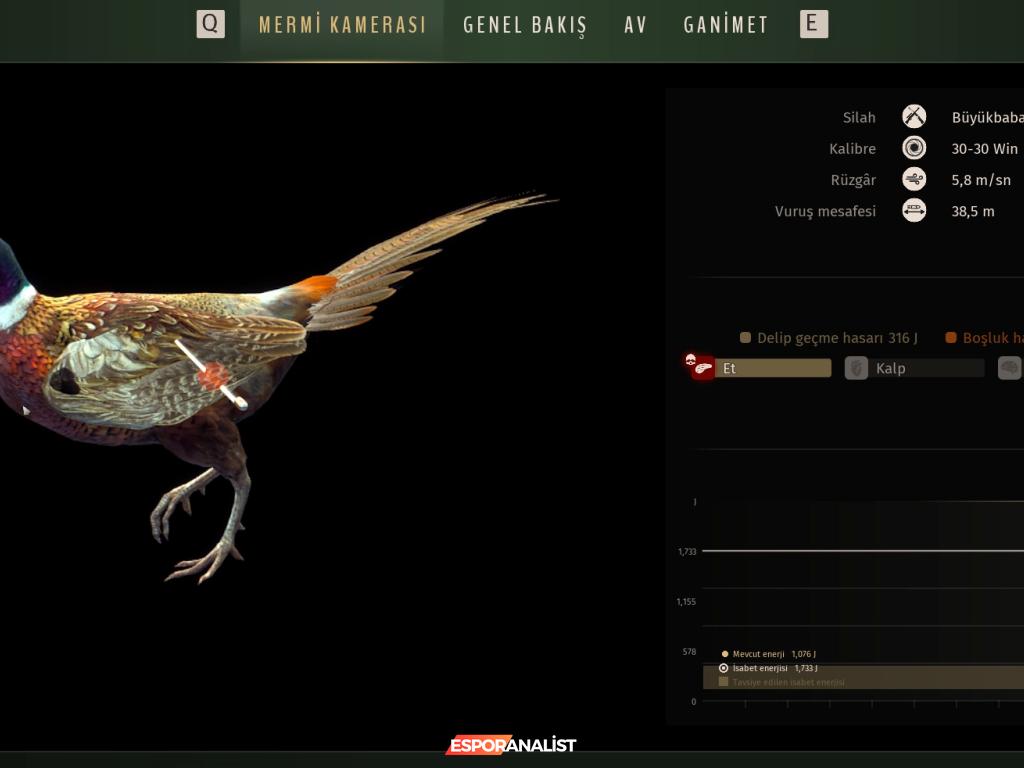Click the red bullet wound on the pheasant
The image size is (1024, 768).
[212, 376]
